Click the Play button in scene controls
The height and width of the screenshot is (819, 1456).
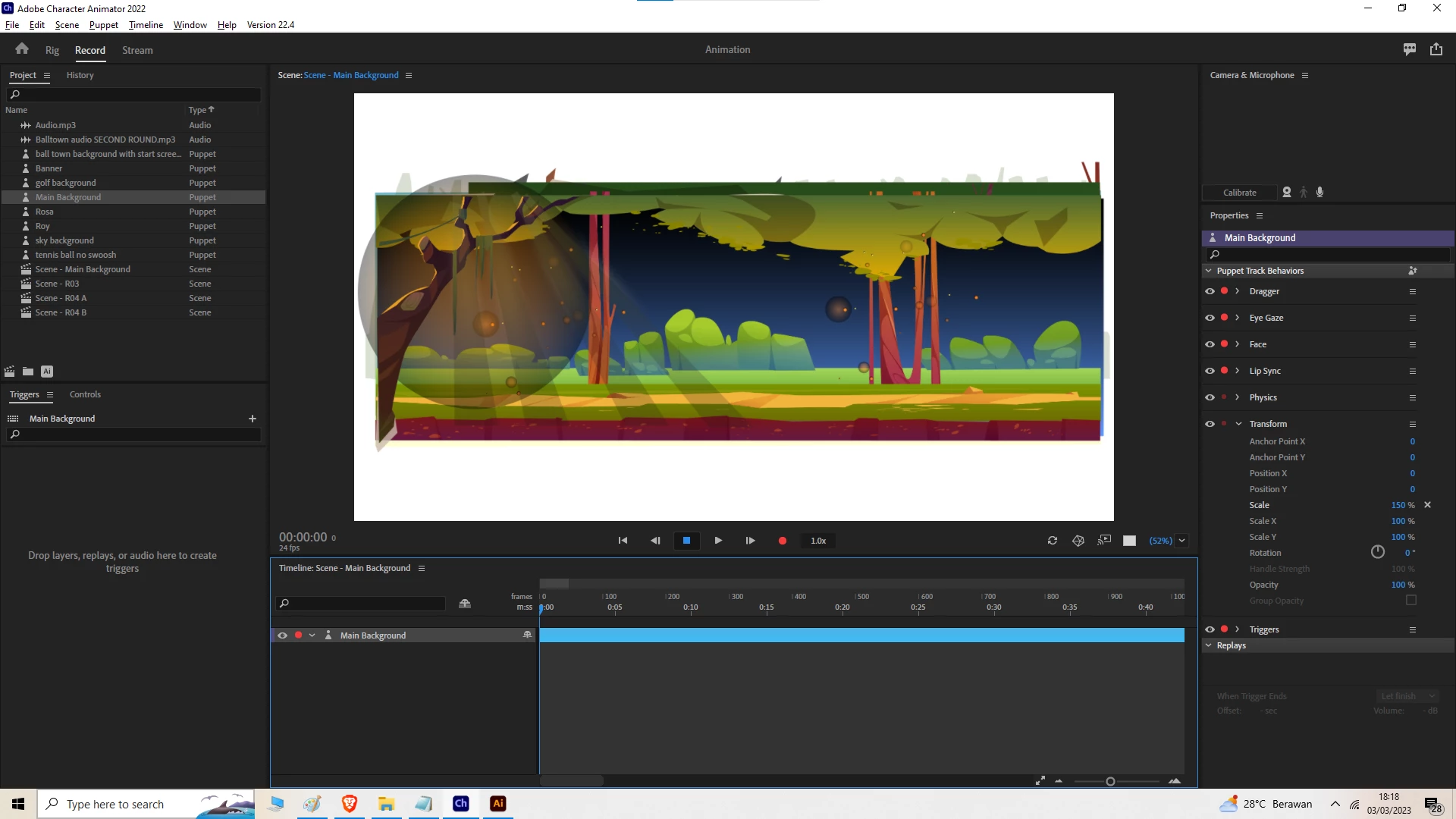pos(718,541)
